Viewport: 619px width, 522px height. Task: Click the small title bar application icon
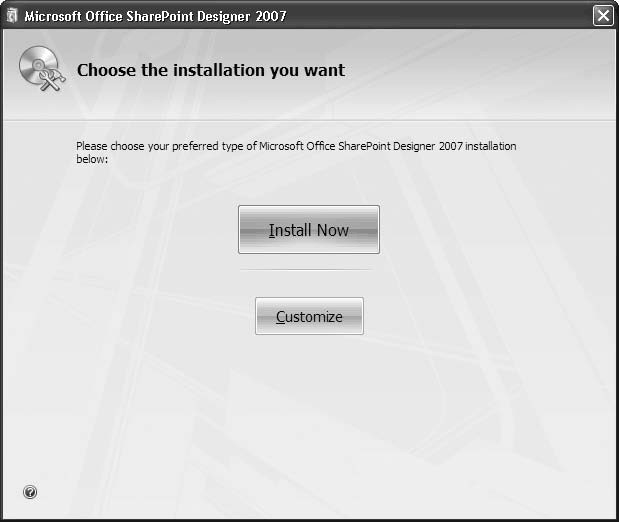[x=11, y=15]
